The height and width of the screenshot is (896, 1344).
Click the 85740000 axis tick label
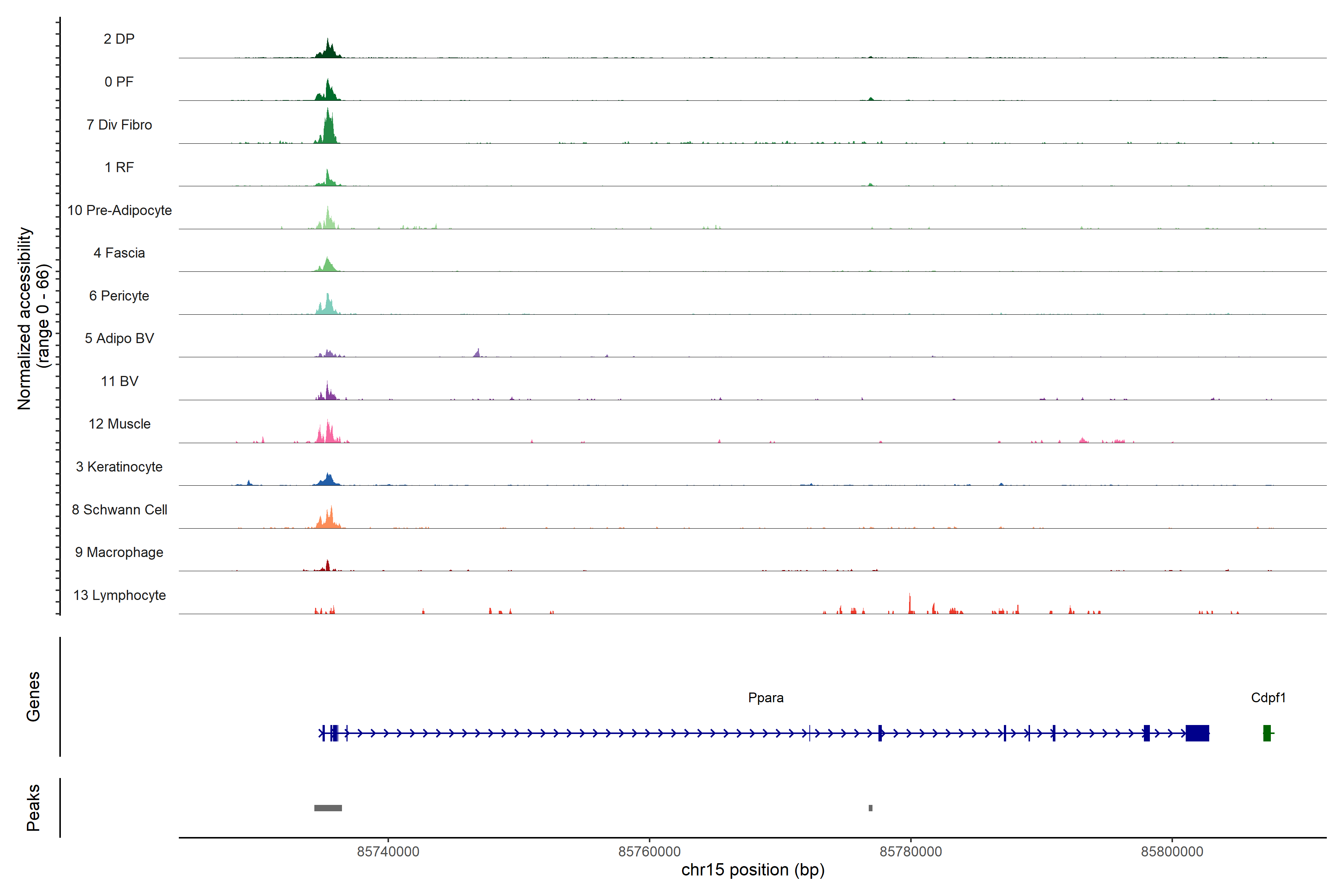click(388, 852)
